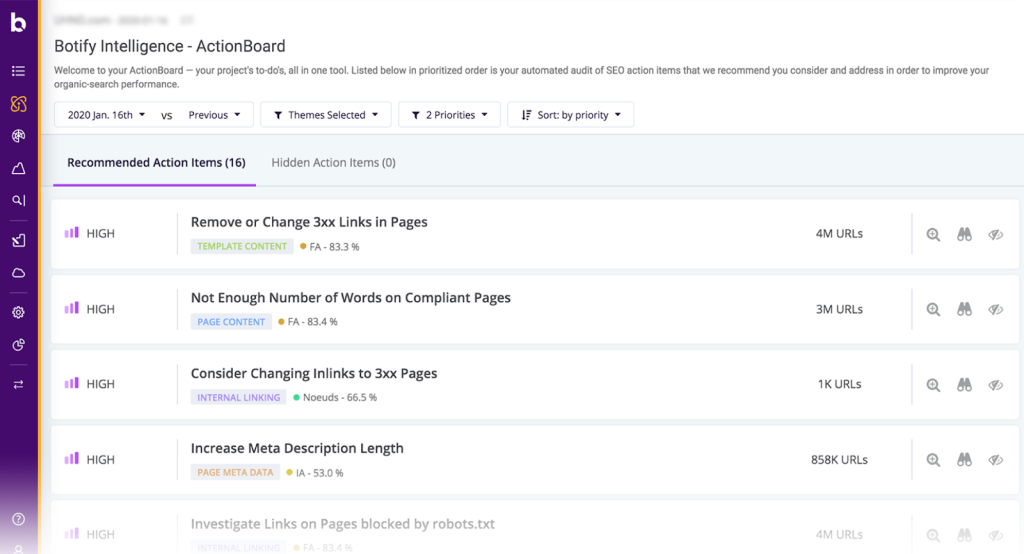This screenshot has height=554, width=1024.
Task: Open the Botify Intelligence knot icon
Action: click(18, 103)
